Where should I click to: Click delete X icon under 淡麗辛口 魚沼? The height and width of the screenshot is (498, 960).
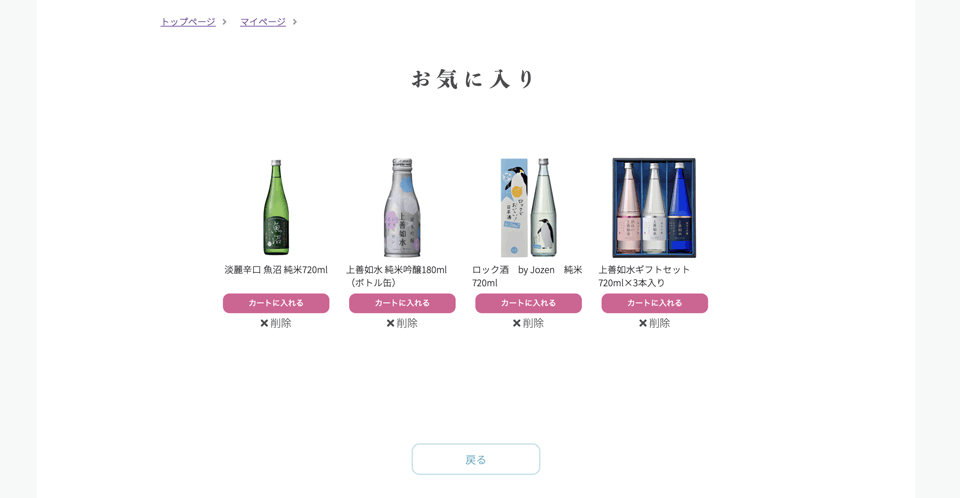264,323
